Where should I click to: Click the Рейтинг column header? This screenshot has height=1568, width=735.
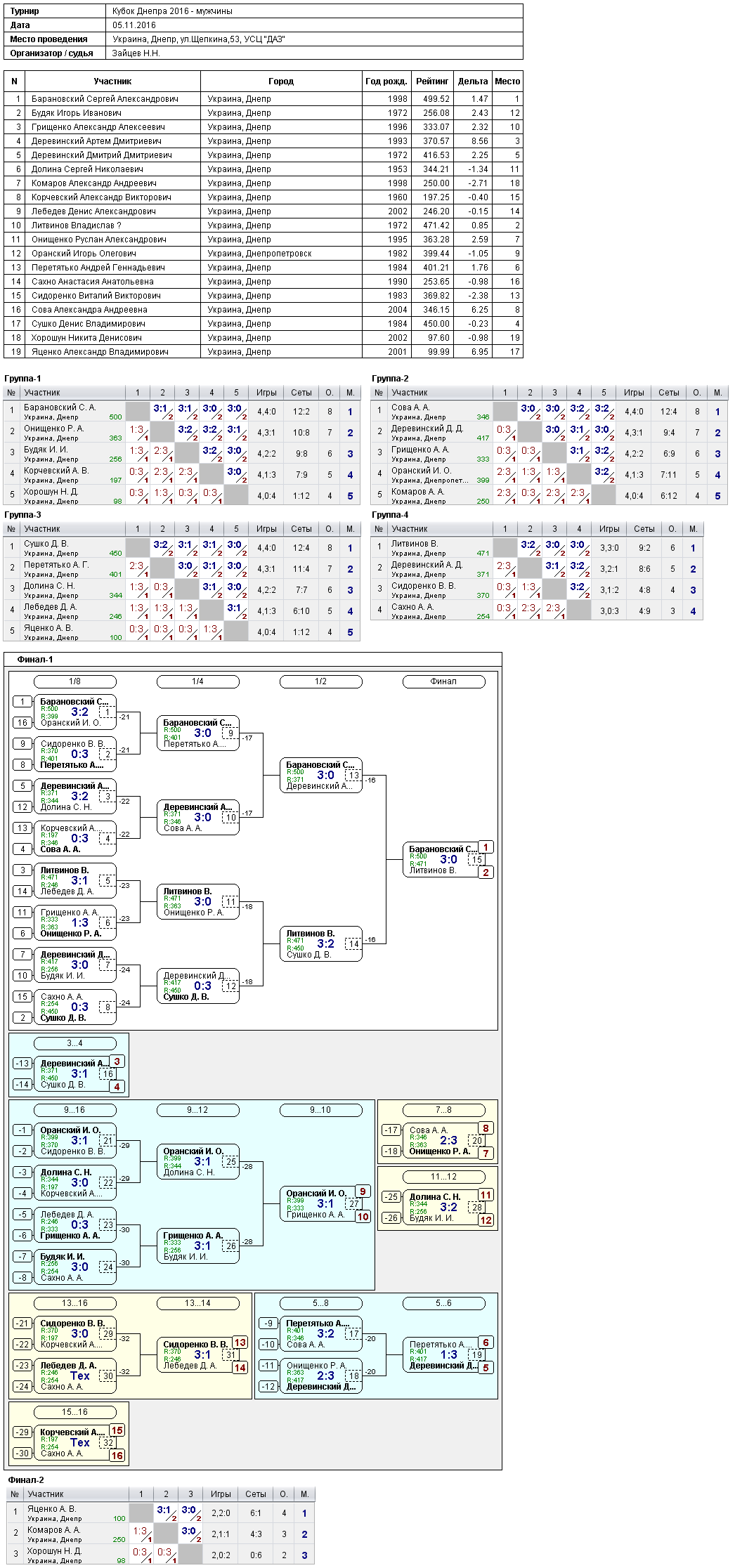(x=432, y=81)
